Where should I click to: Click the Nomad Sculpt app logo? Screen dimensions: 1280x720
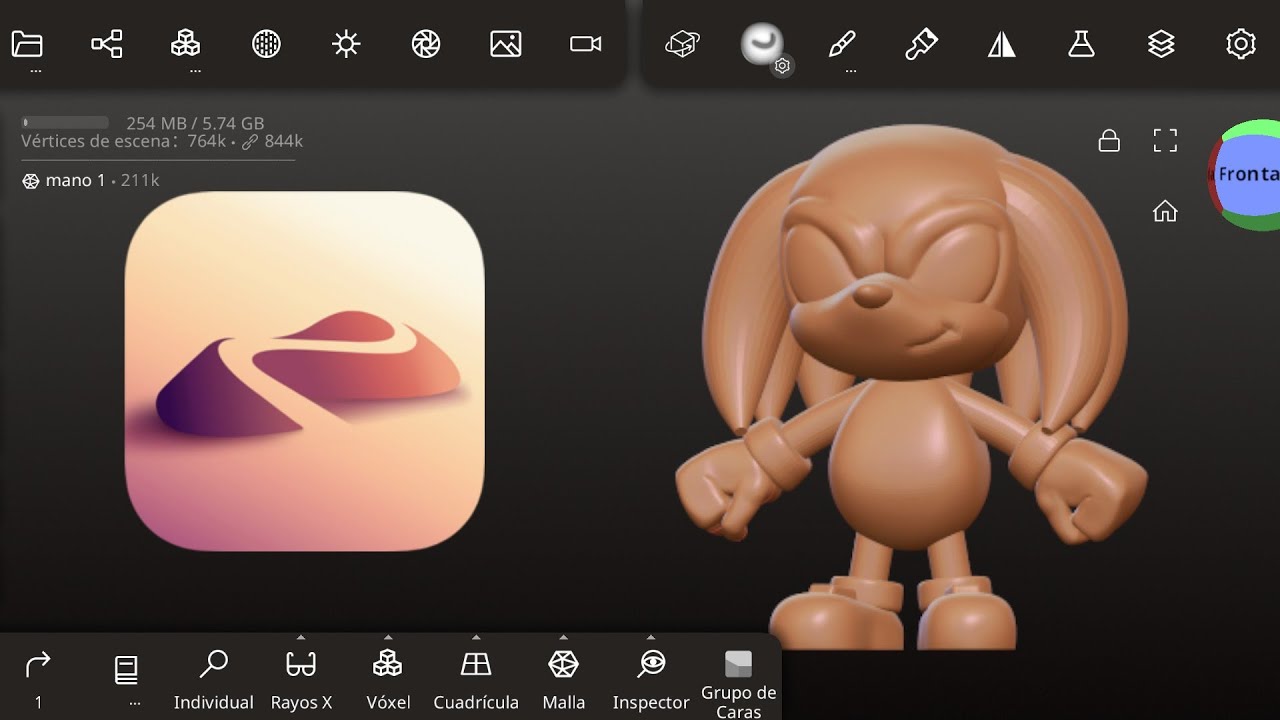click(305, 371)
